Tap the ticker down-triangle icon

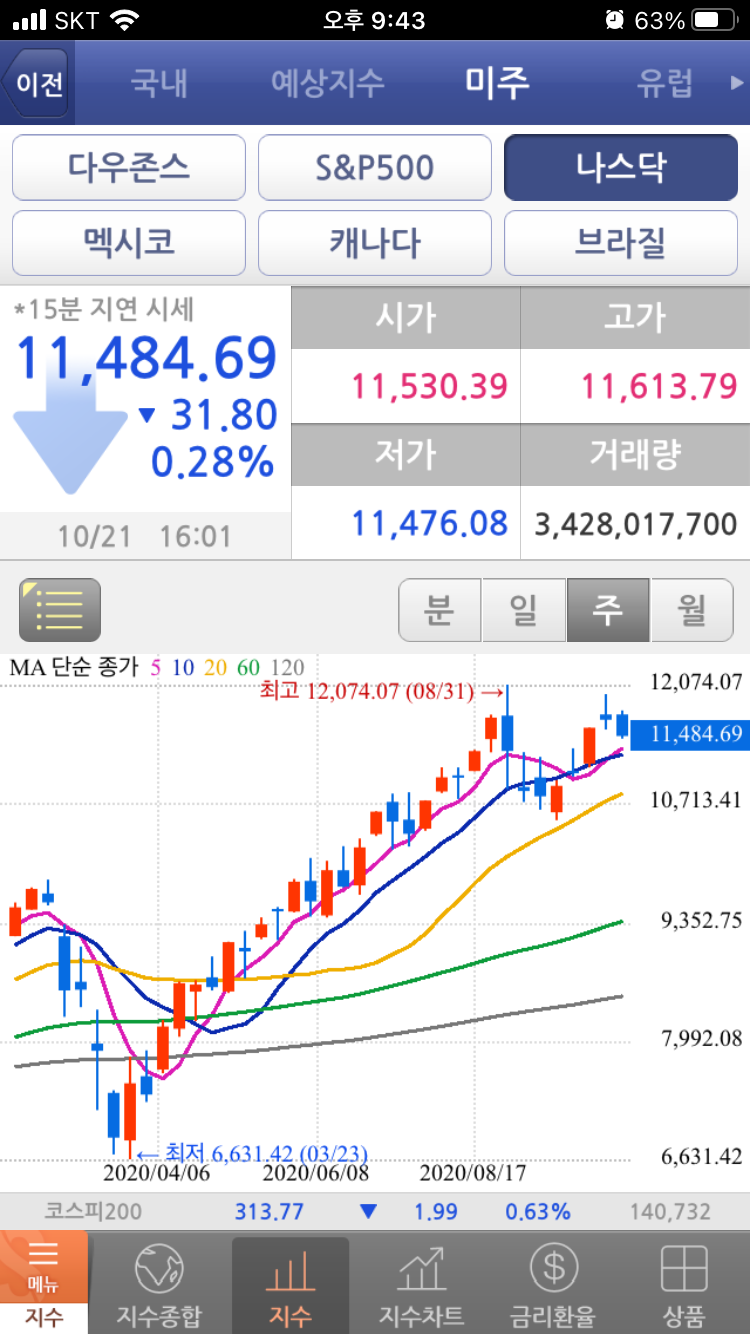click(368, 1212)
